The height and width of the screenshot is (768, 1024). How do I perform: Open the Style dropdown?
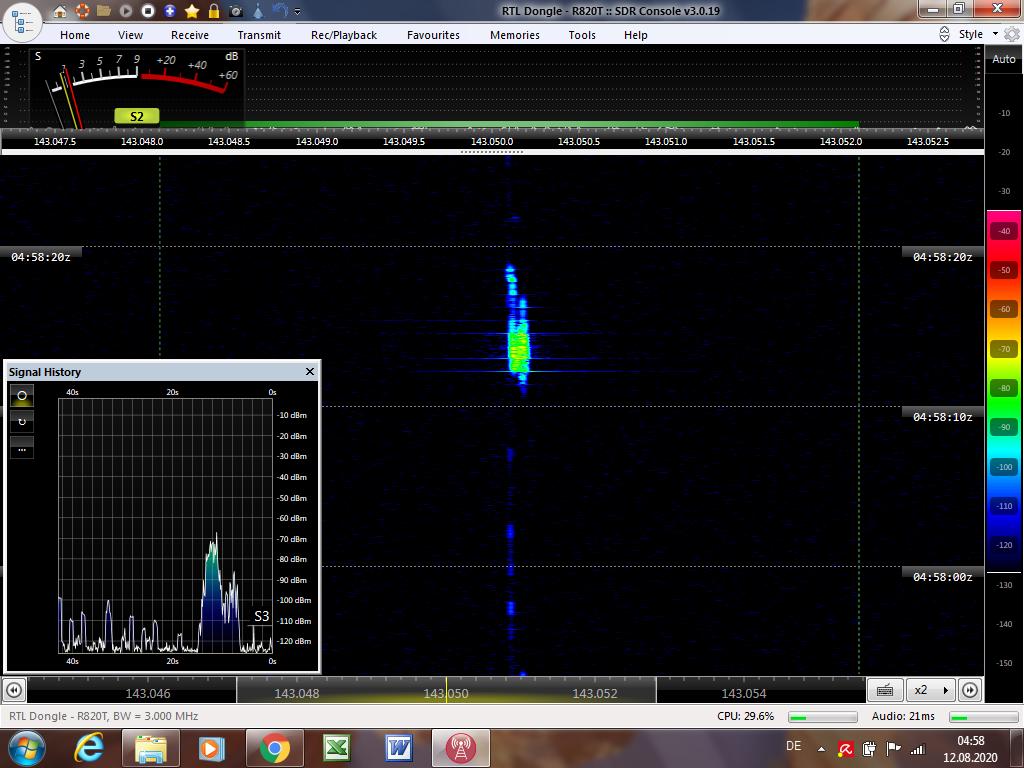[x=978, y=34]
